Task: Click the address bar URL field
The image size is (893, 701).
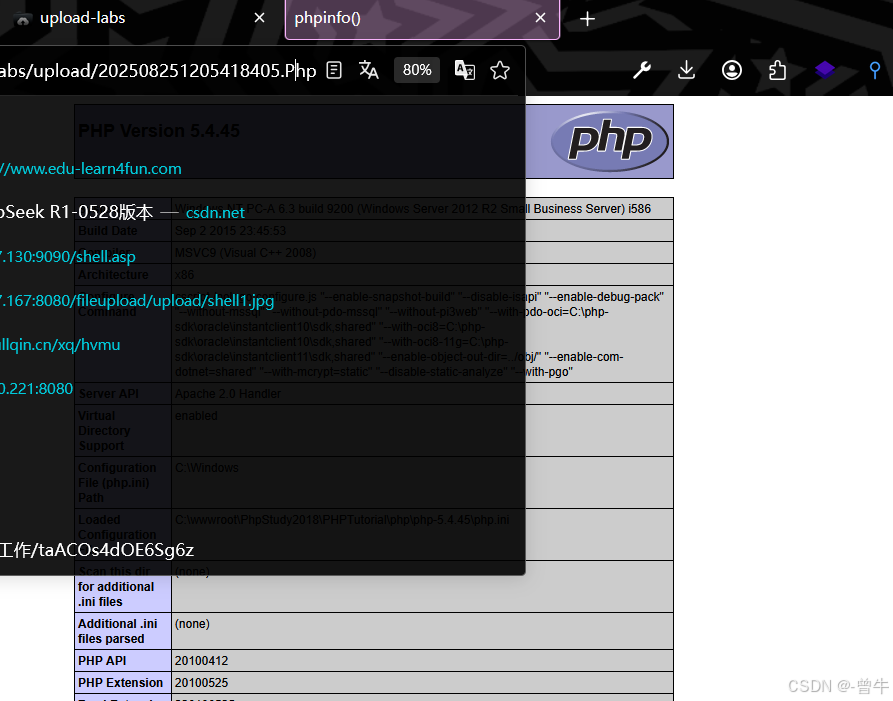Action: click(158, 71)
